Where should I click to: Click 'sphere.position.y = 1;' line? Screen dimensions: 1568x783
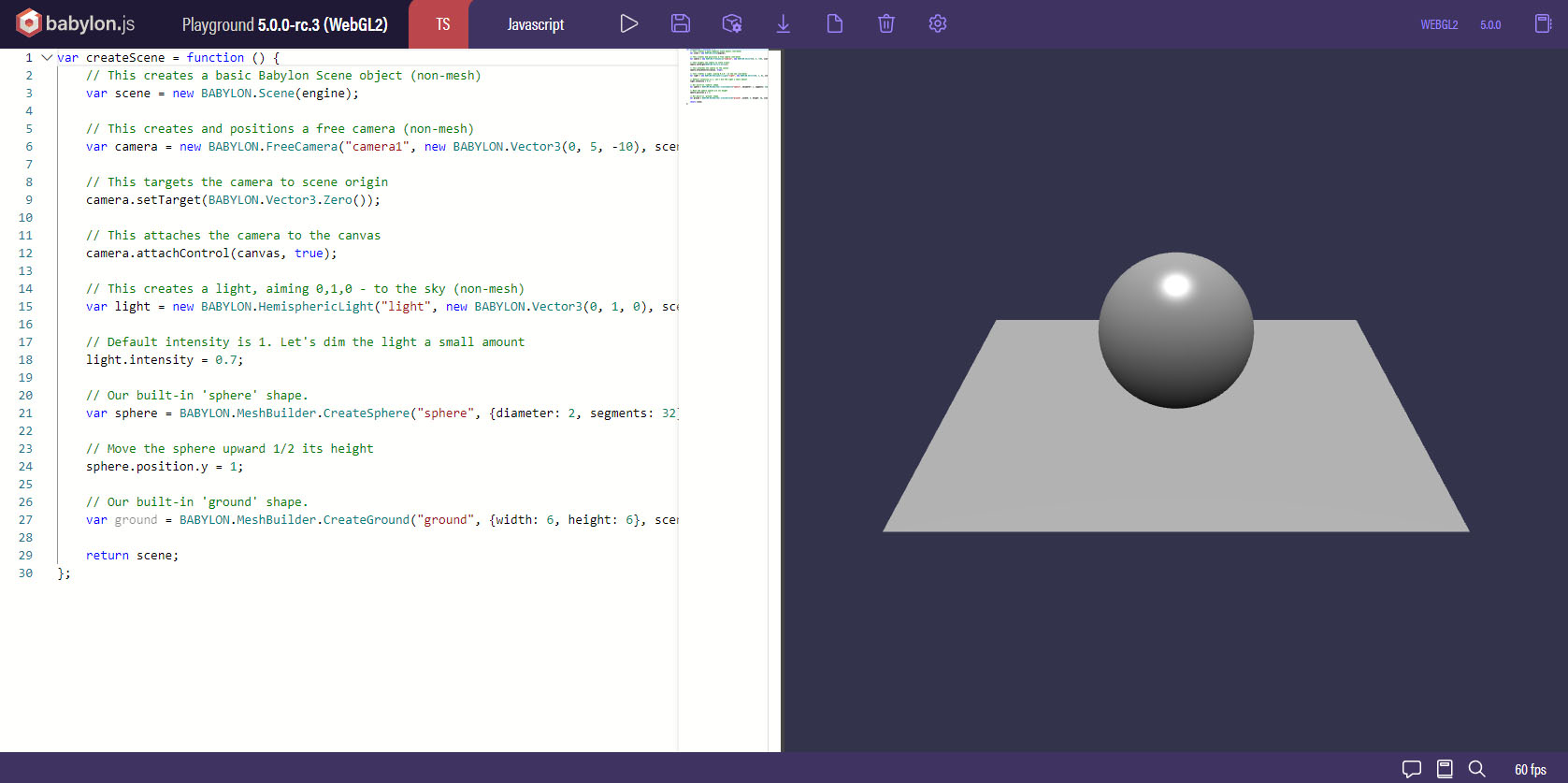[165, 466]
